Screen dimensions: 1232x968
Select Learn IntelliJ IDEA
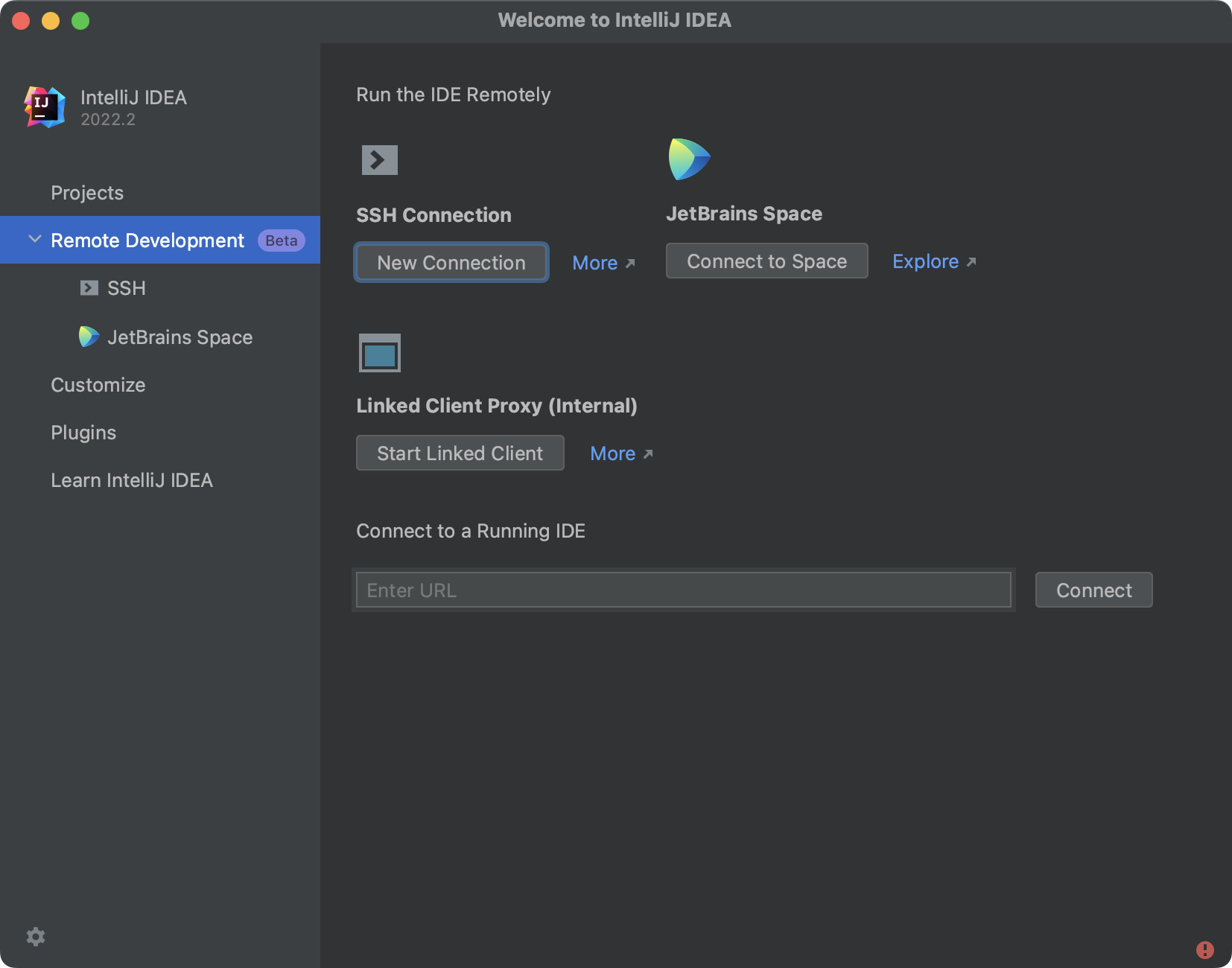click(x=132, y=480)
